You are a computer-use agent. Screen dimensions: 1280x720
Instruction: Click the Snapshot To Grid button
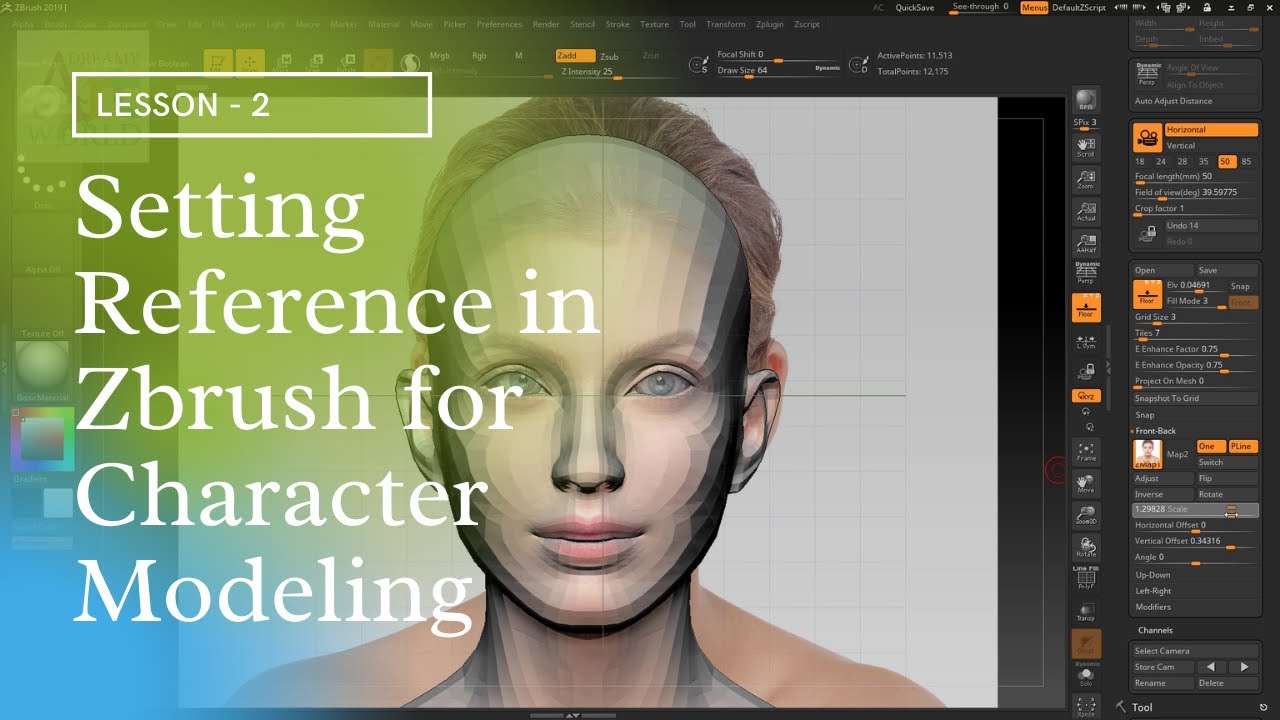coord(1195,398)
